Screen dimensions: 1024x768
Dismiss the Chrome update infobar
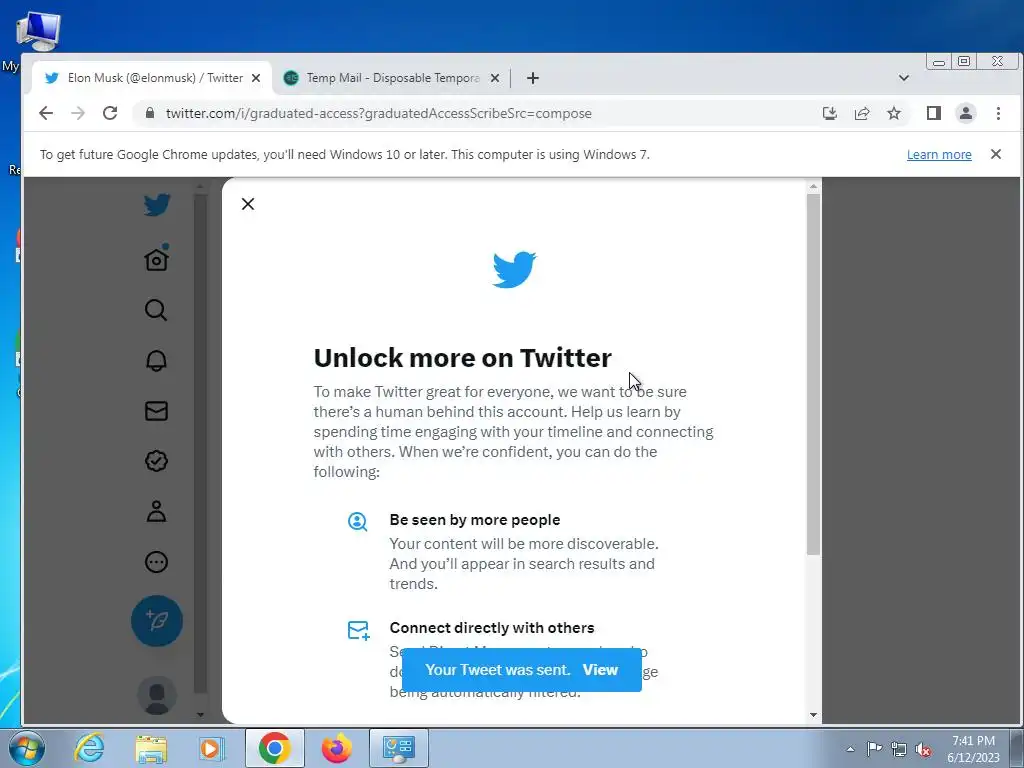[x=995, y=154]
